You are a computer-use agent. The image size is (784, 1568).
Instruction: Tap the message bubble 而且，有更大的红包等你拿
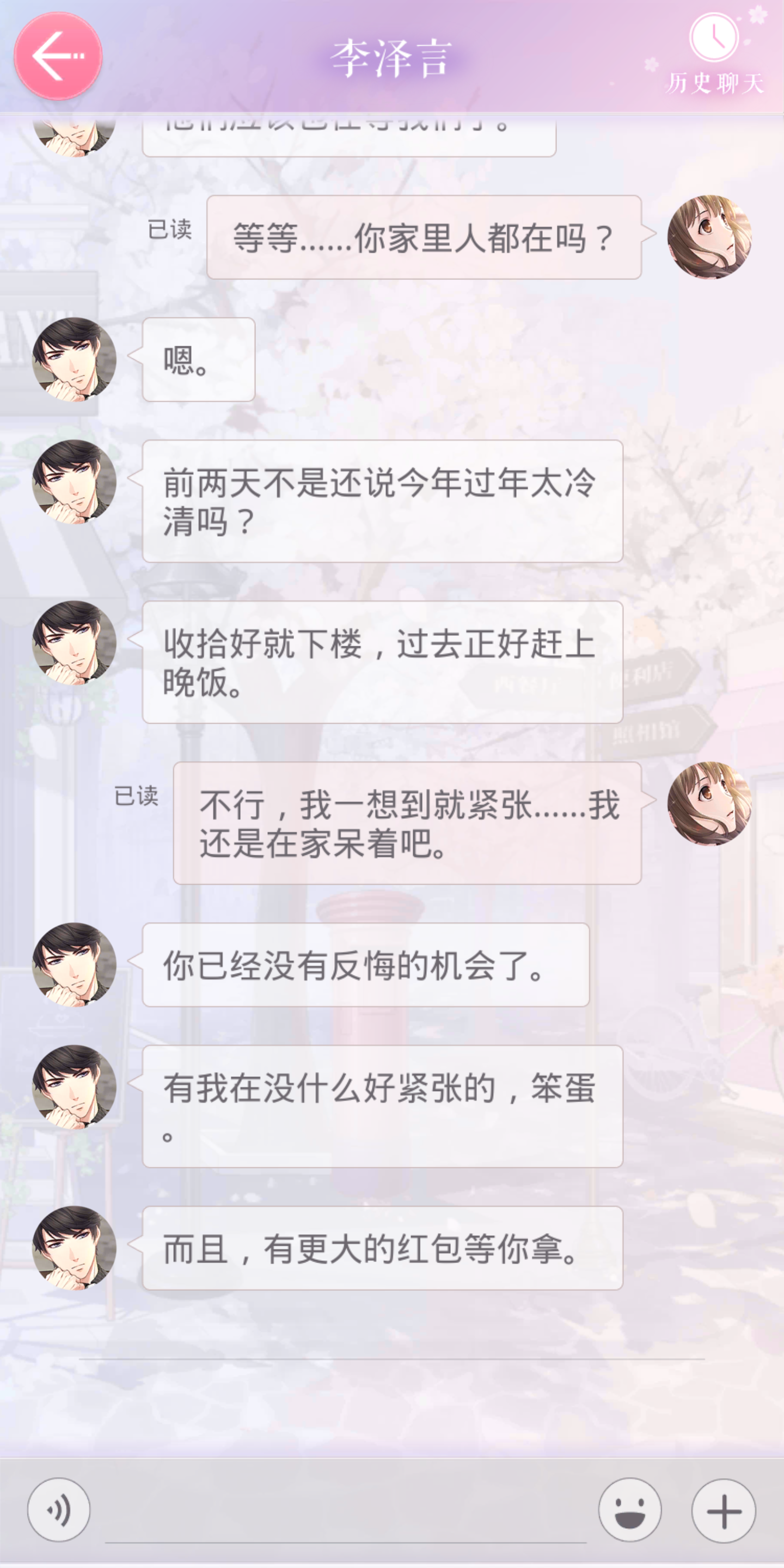pyautogui.click(x=382, y=1248)
